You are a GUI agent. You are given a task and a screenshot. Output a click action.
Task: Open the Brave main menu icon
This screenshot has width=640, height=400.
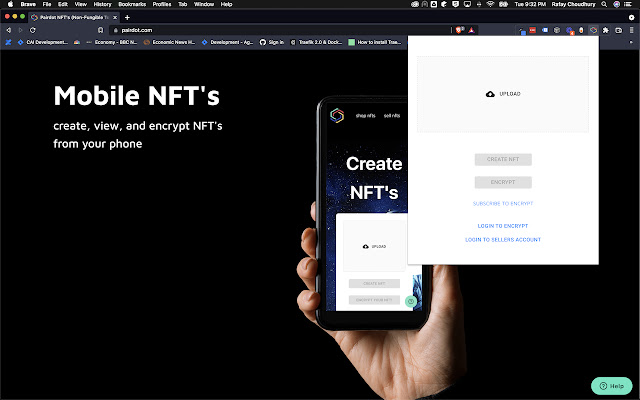point(631,30)
